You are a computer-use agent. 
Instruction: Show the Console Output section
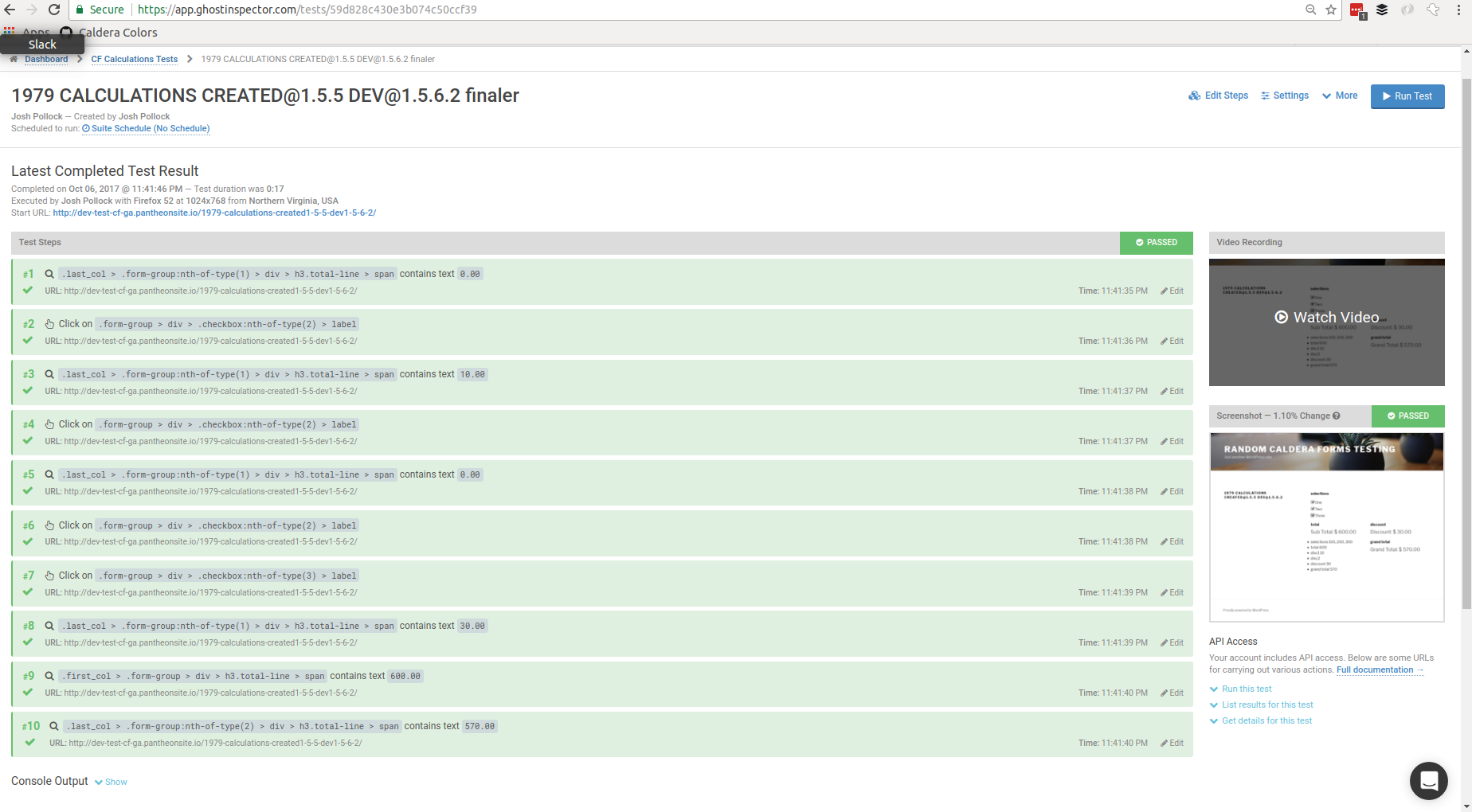(x=115, y=782)
